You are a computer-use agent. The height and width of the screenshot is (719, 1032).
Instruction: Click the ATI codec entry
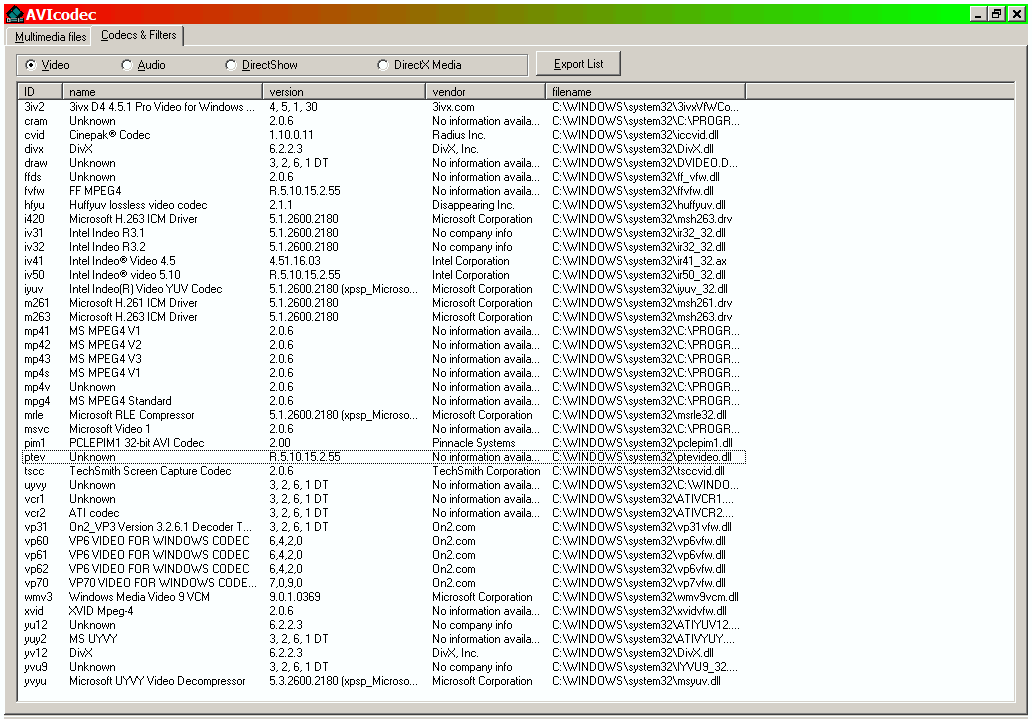[94, 513]
